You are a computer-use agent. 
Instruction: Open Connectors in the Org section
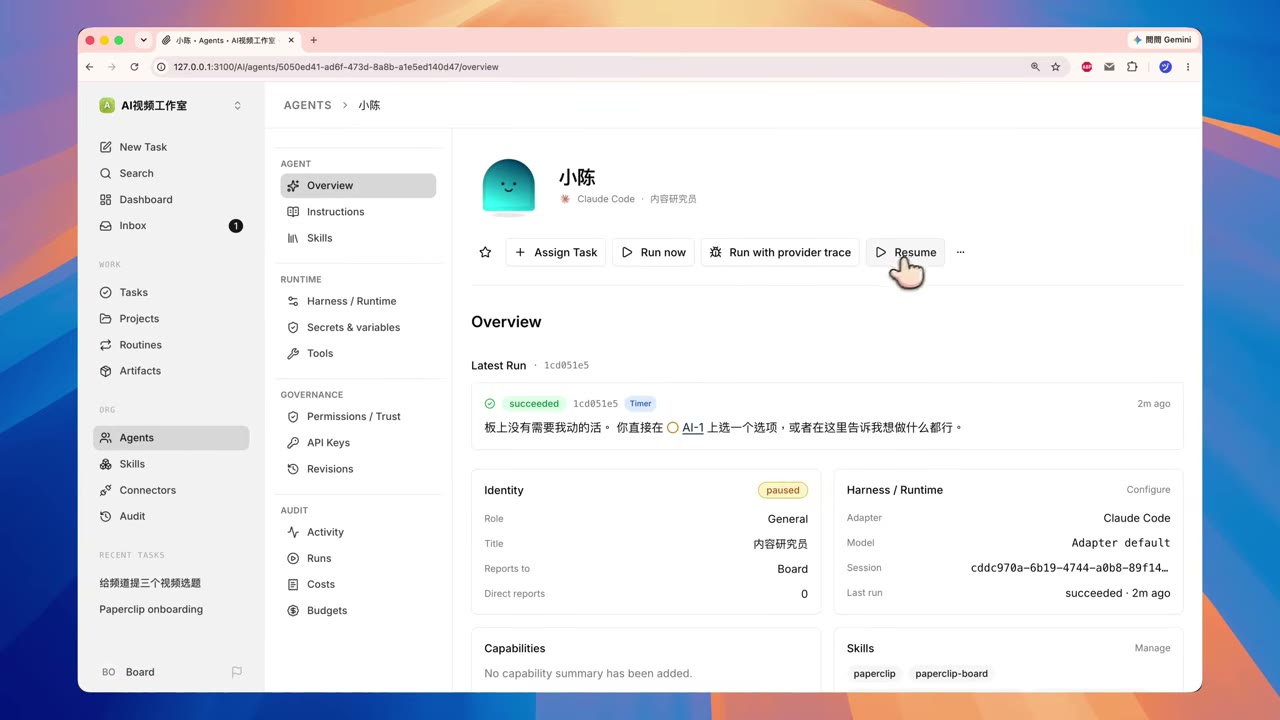click(171, 490)
